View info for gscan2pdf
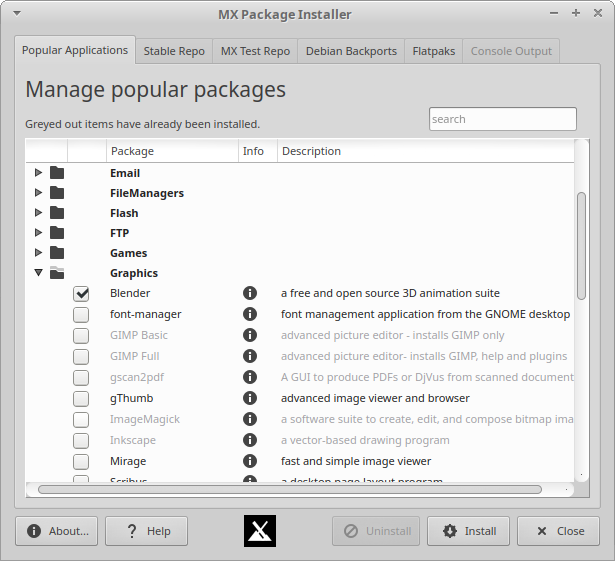The height and width of the screenshot is (561, 615). (250, 377)
